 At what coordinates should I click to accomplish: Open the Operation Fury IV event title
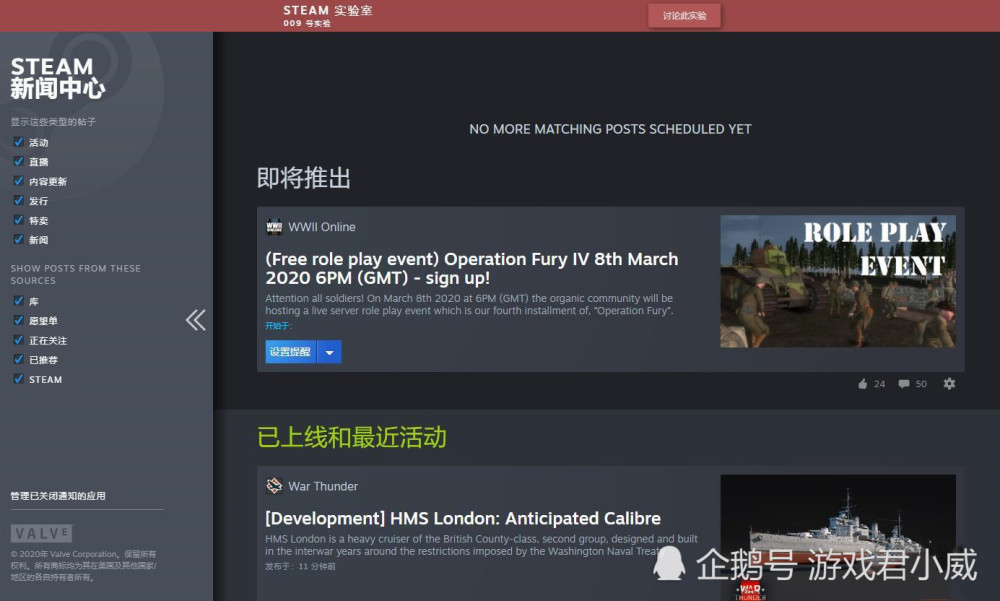point(472,269)
